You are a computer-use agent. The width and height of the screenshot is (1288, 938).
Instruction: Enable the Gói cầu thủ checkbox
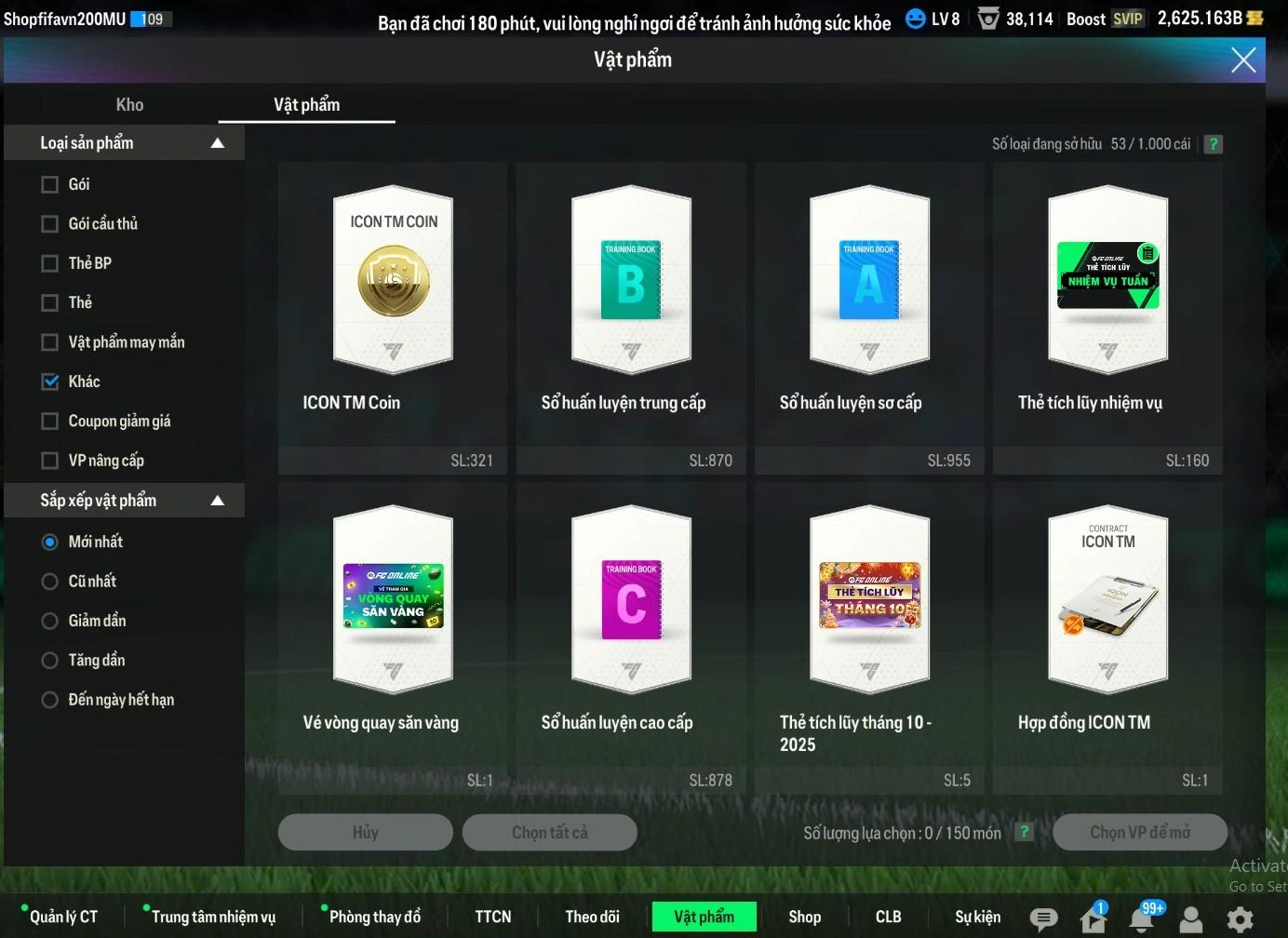[x=50, y=224]
